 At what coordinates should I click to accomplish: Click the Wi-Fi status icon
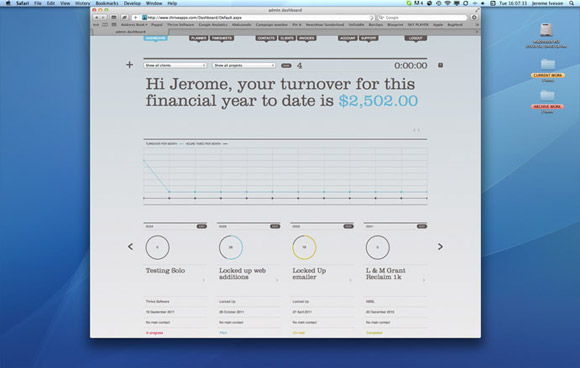pyautogui.click(x=447, y=3)
